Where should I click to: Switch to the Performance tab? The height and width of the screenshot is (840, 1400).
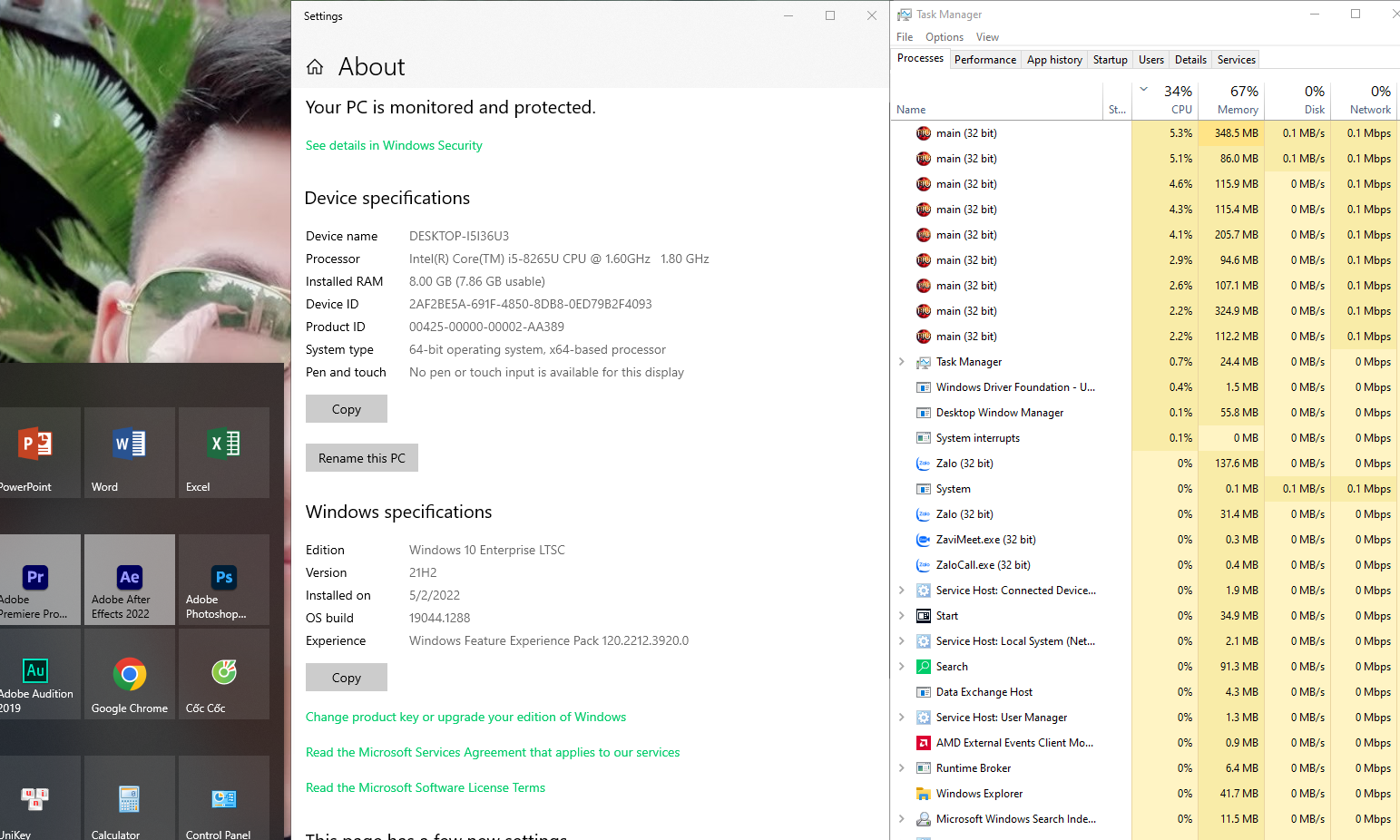pyautogui.click(x=984, y=60)
